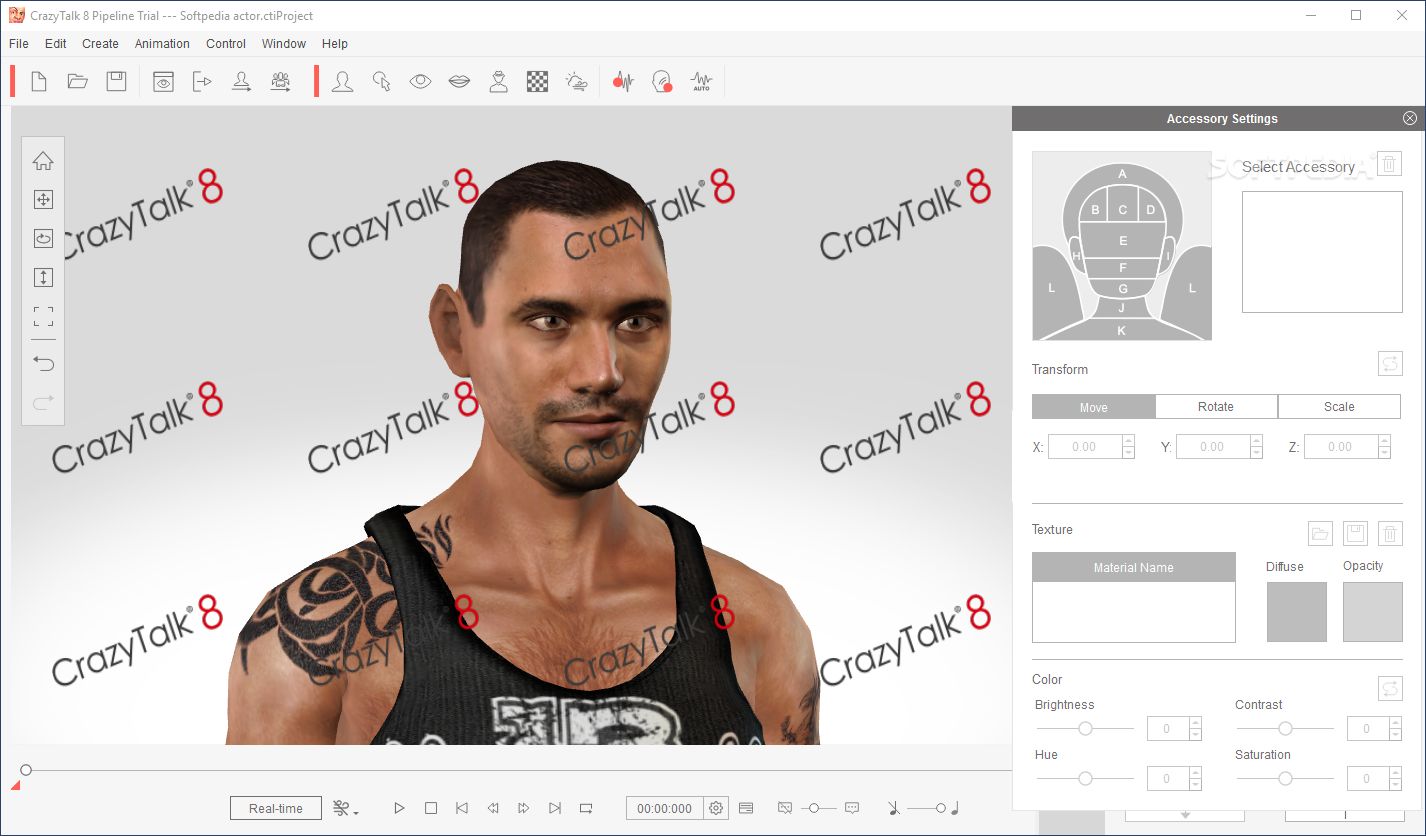Click the create single actor icon
Image resolution: width=1426 pixels, height=836 pixels.
tap(241, 82)
